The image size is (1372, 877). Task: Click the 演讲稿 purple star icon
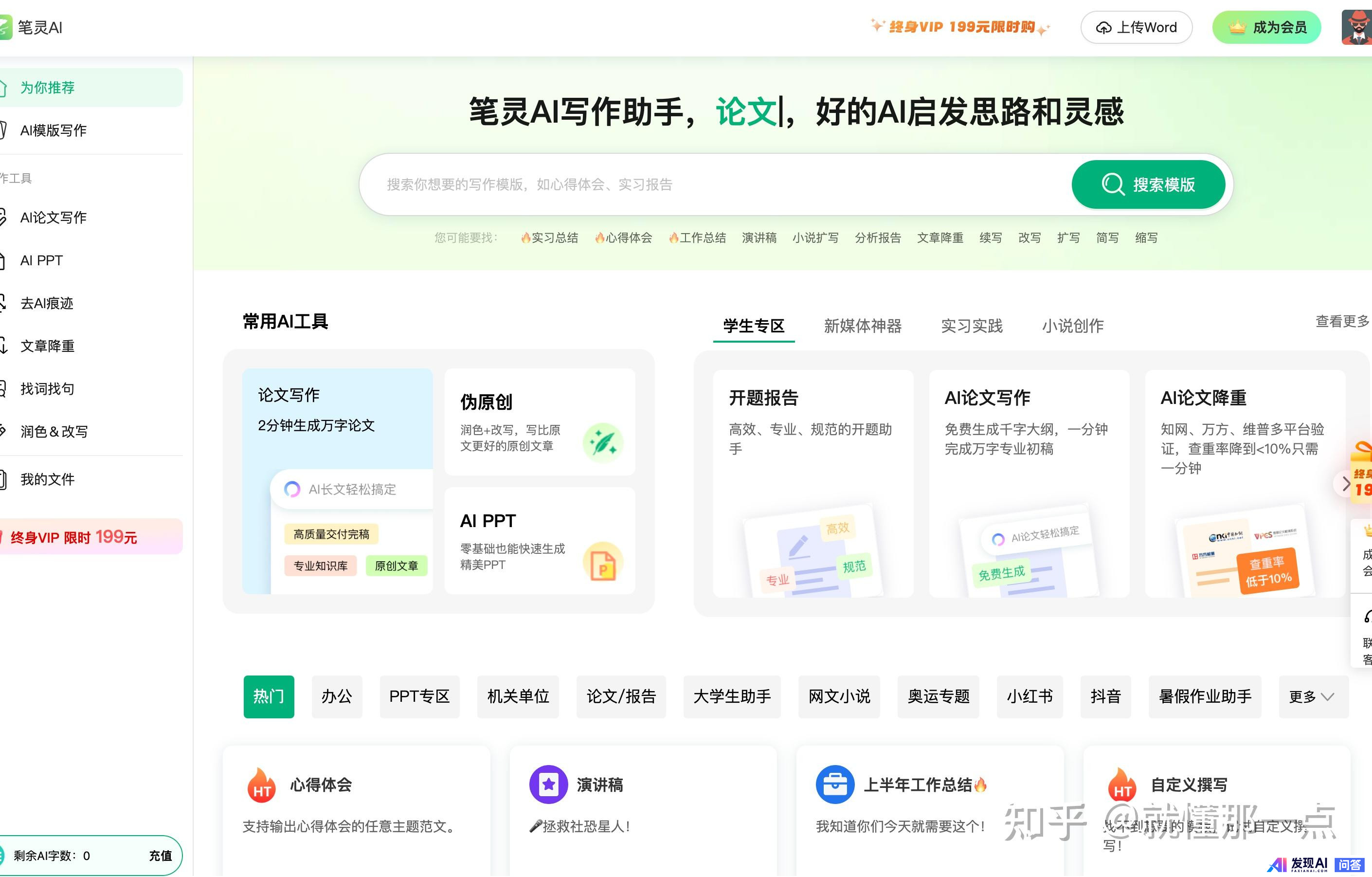pyautogui.click(x=548, y=785)
